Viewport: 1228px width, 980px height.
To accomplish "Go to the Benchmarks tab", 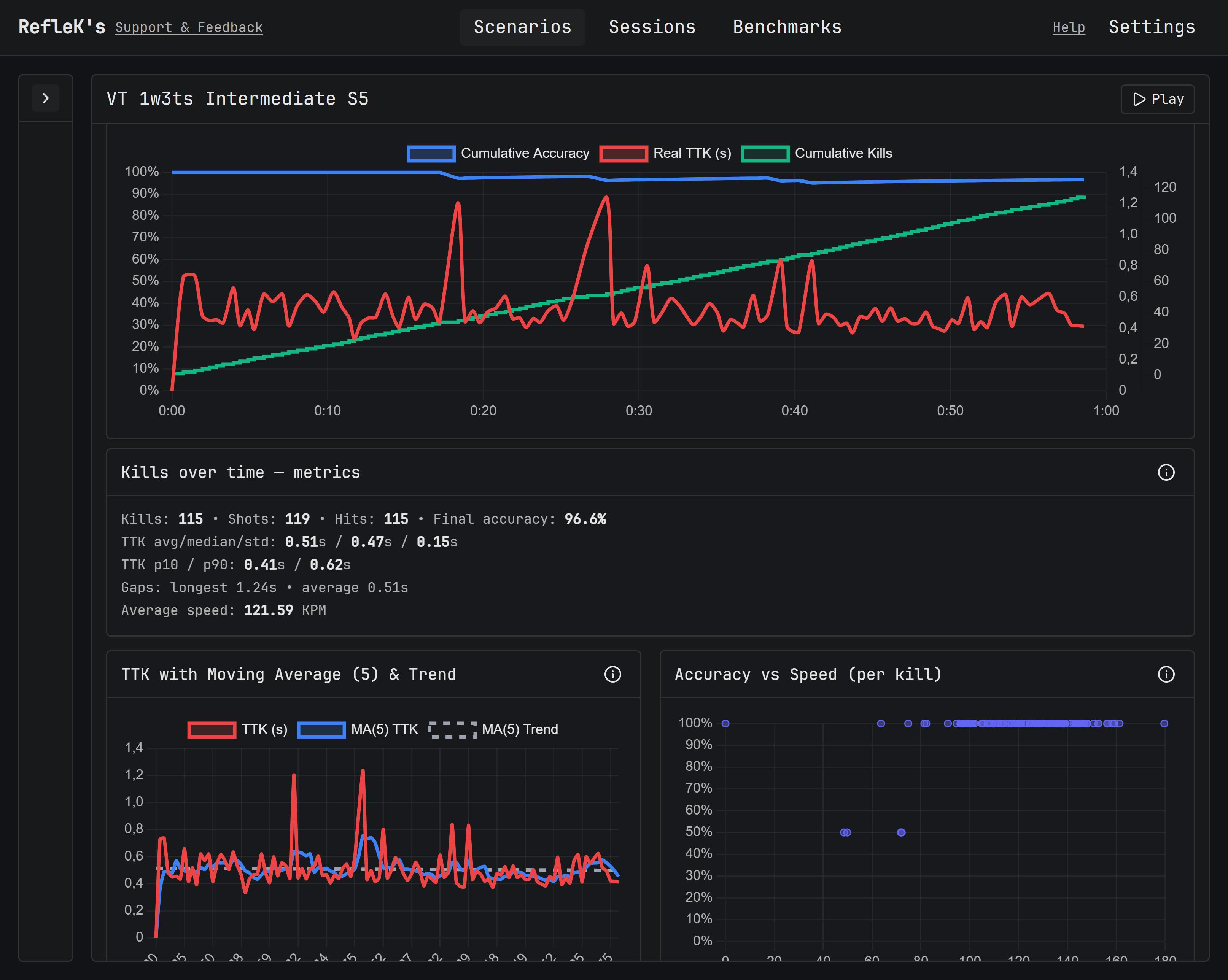I will pos(787,27).
